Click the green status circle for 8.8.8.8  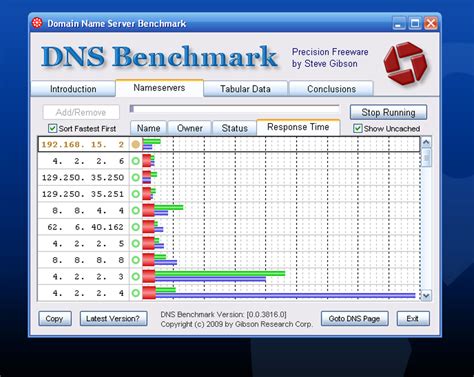tap(135, 260)
